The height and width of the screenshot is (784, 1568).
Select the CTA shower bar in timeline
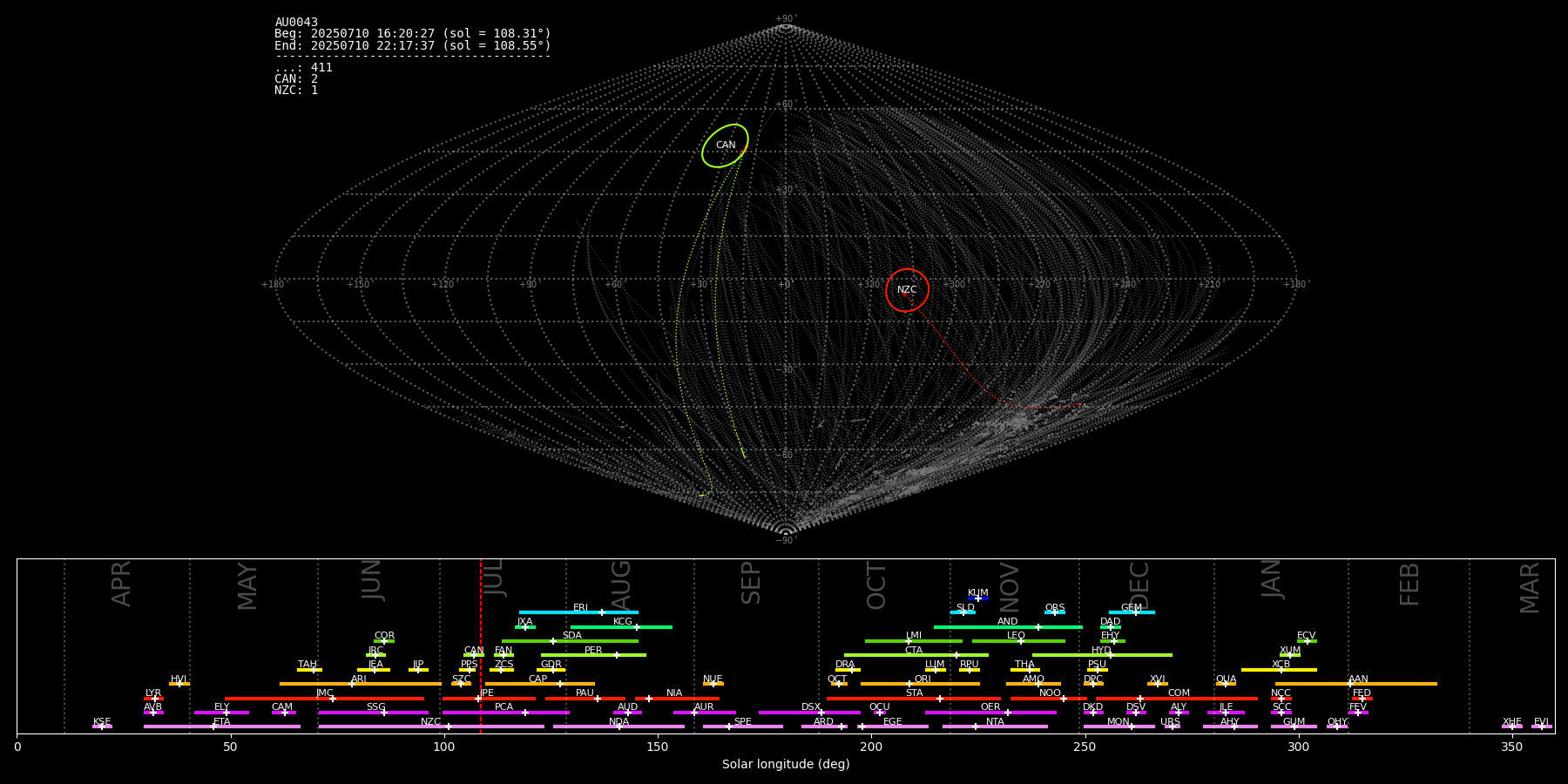[916, 655]
